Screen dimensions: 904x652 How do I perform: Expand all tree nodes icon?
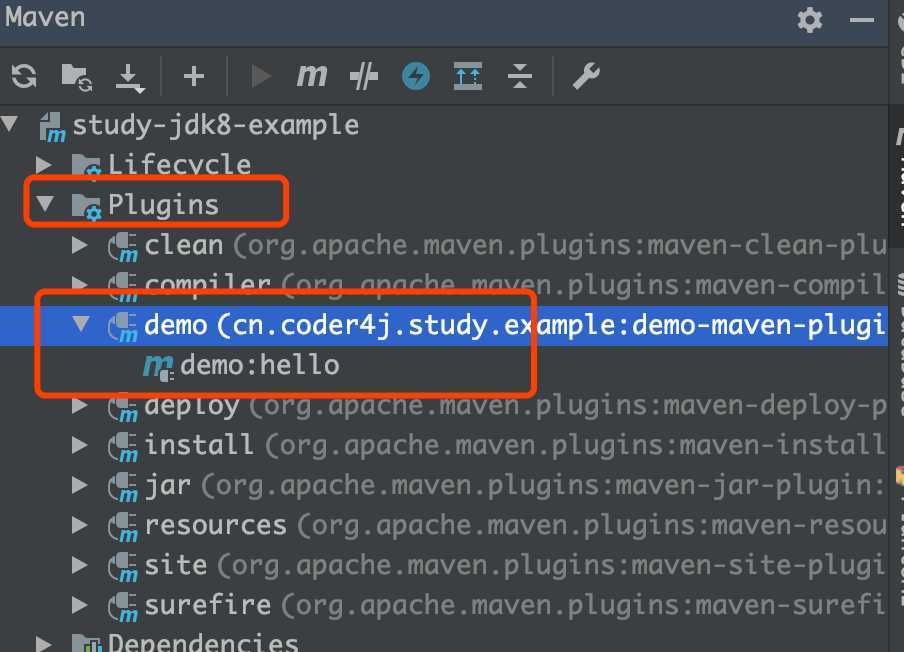[468, 76]
